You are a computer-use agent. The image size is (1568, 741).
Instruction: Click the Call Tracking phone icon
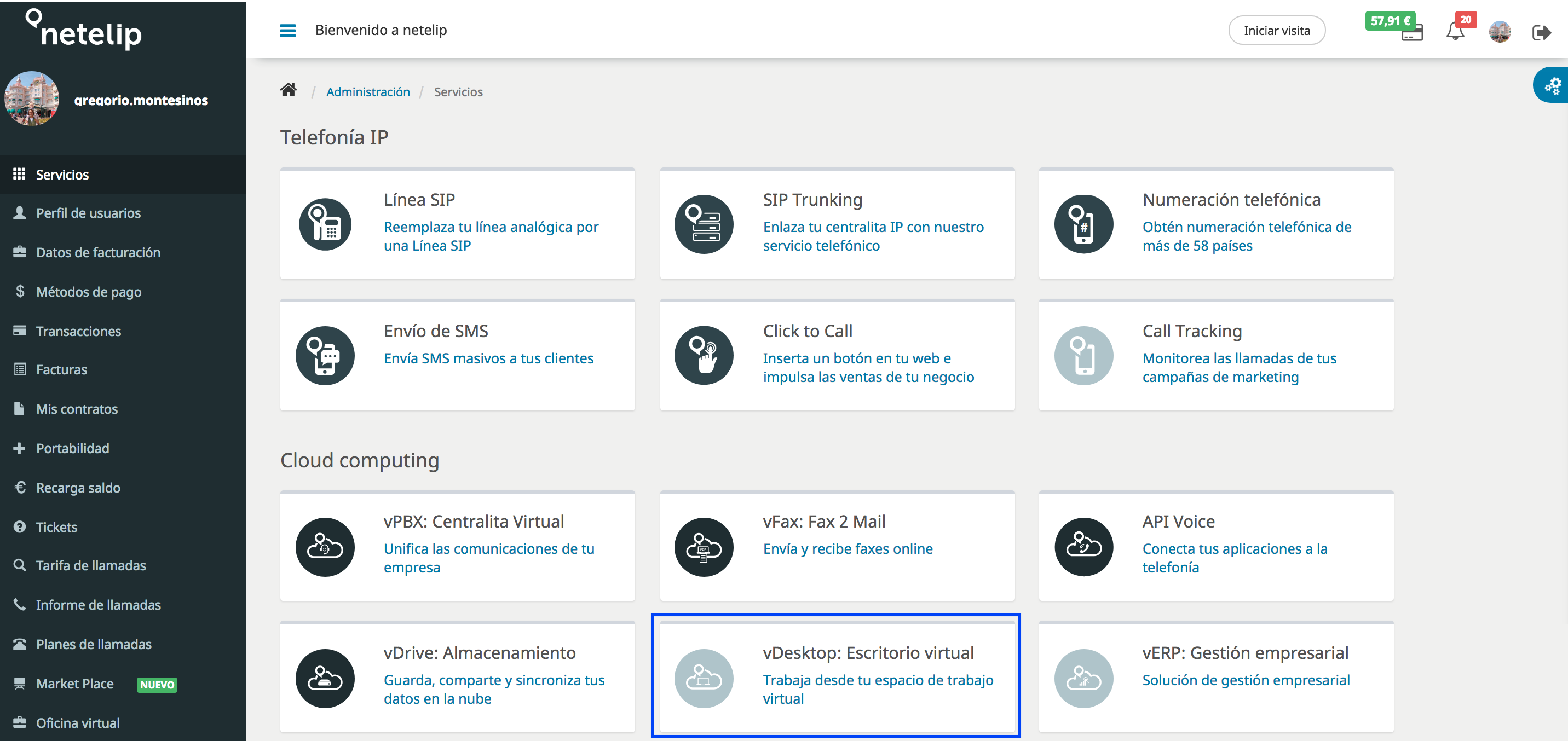point(1083,355)
